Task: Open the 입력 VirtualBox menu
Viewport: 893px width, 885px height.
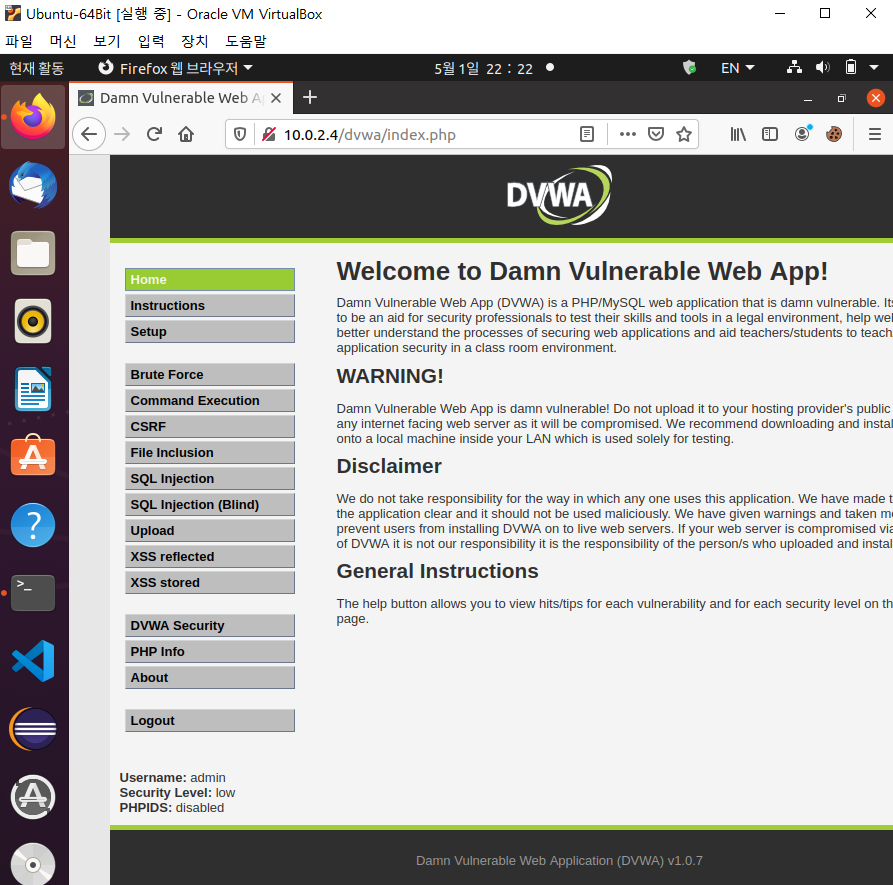Action: [151, 41]
